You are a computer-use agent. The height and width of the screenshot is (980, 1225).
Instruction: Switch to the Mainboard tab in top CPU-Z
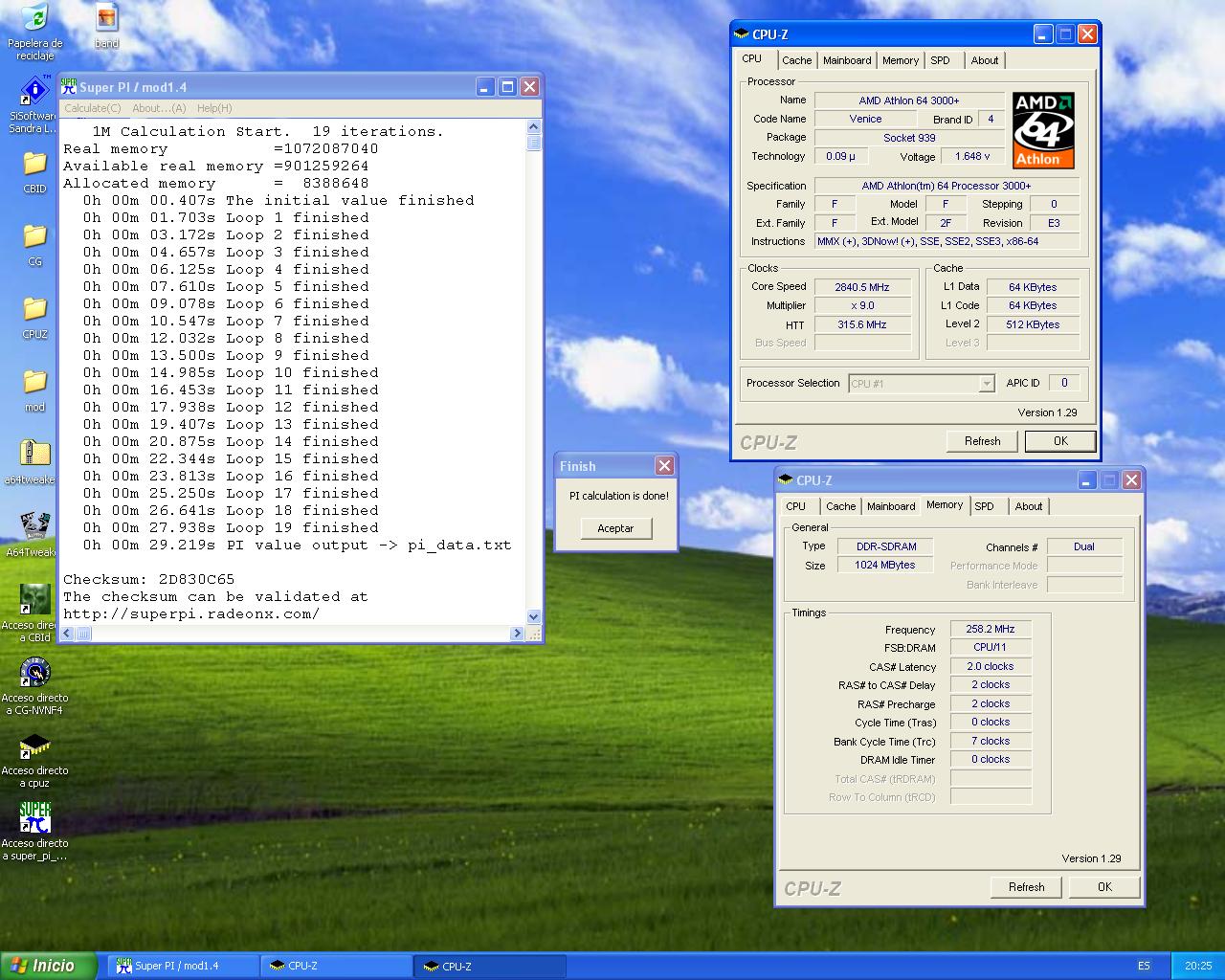coord(847,60)
